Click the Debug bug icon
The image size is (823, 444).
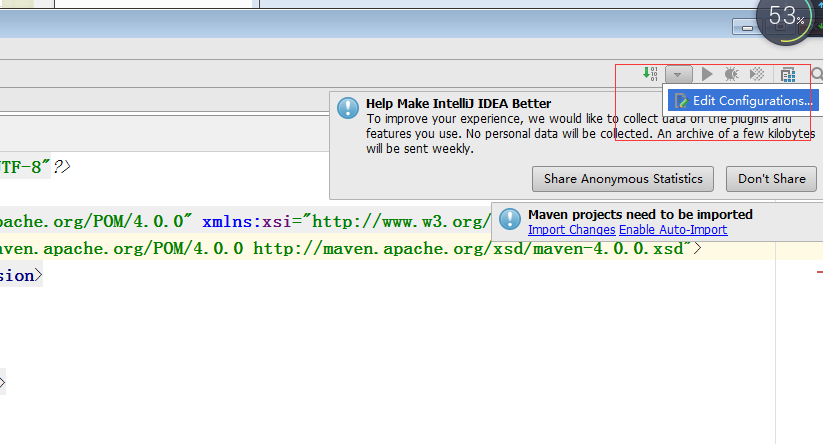[731, 74]
